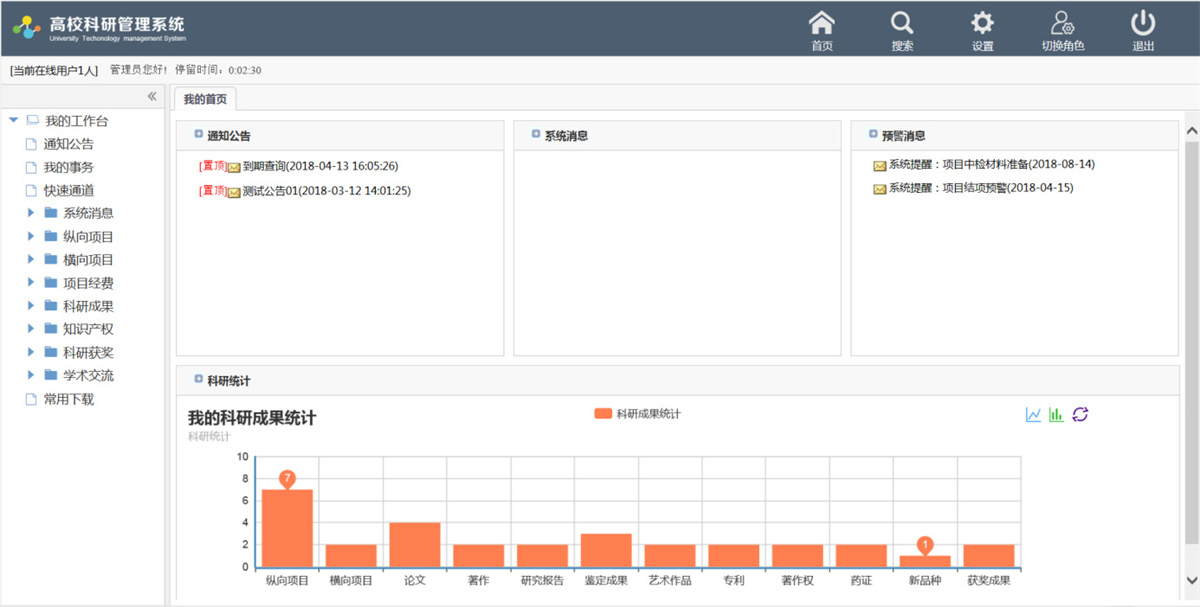Expand the 纵向项目 folder node

[x=31, y=236]
